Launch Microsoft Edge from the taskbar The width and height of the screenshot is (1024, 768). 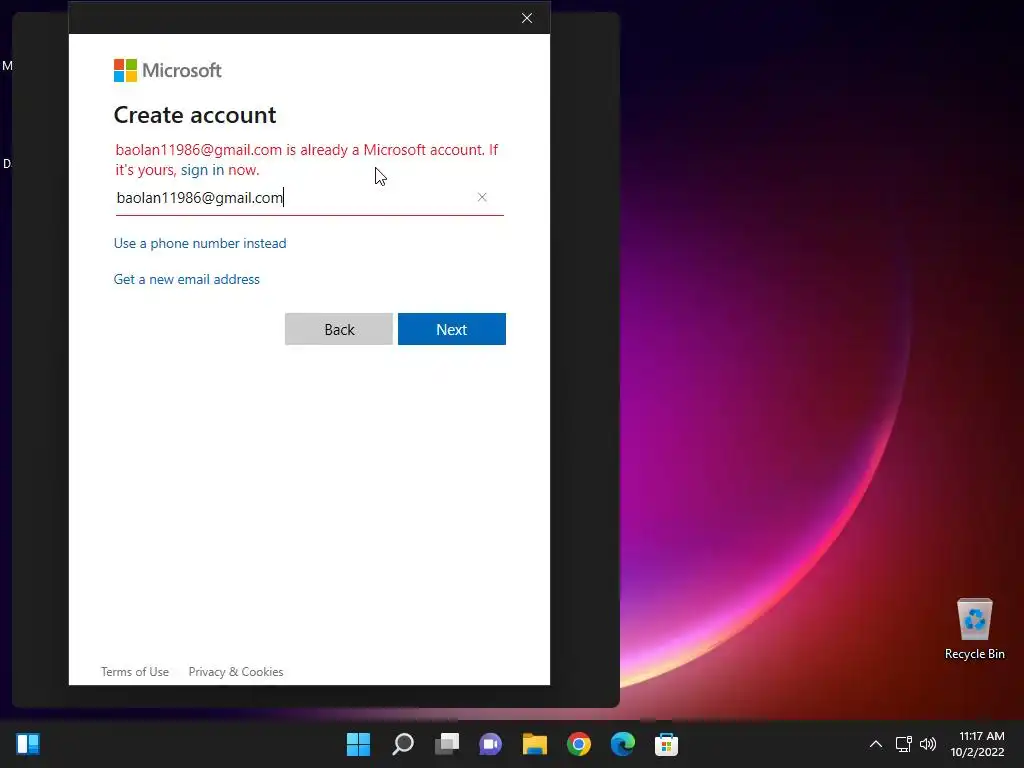pos(622,744)
